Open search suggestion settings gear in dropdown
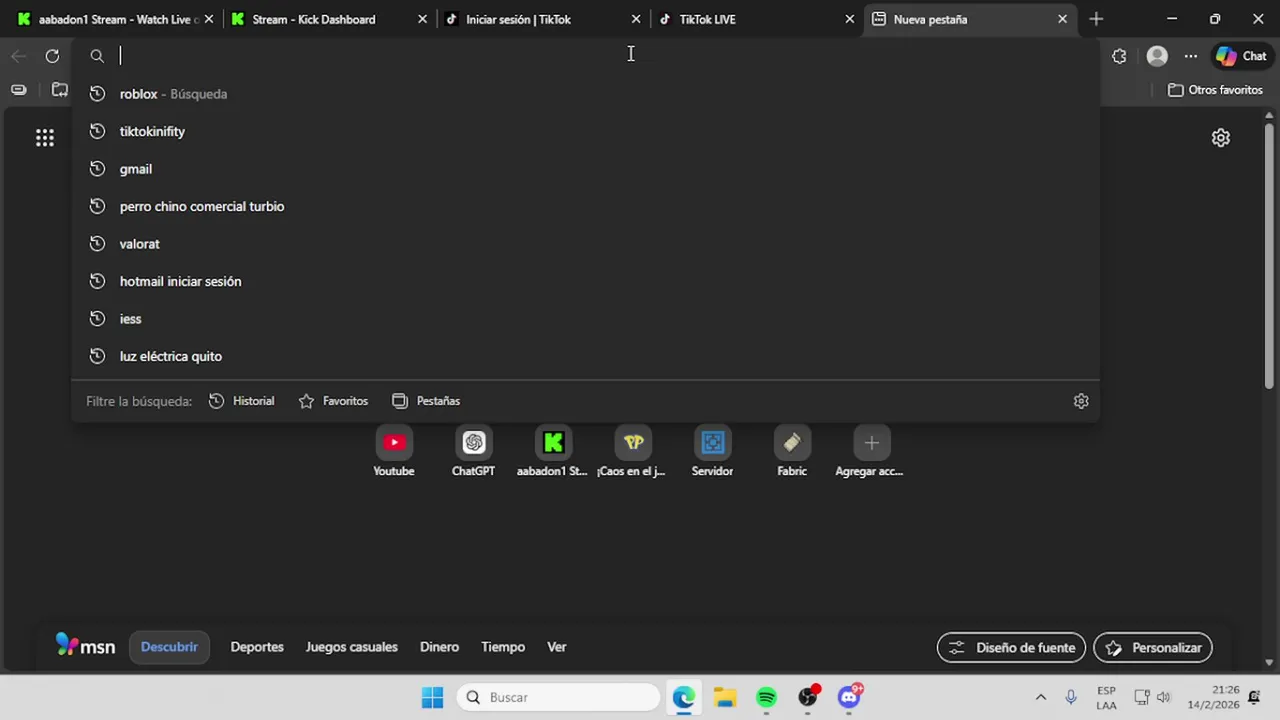Image resolution: width=1280 pixels, height=720 pixels. (x=1081, y=401)
